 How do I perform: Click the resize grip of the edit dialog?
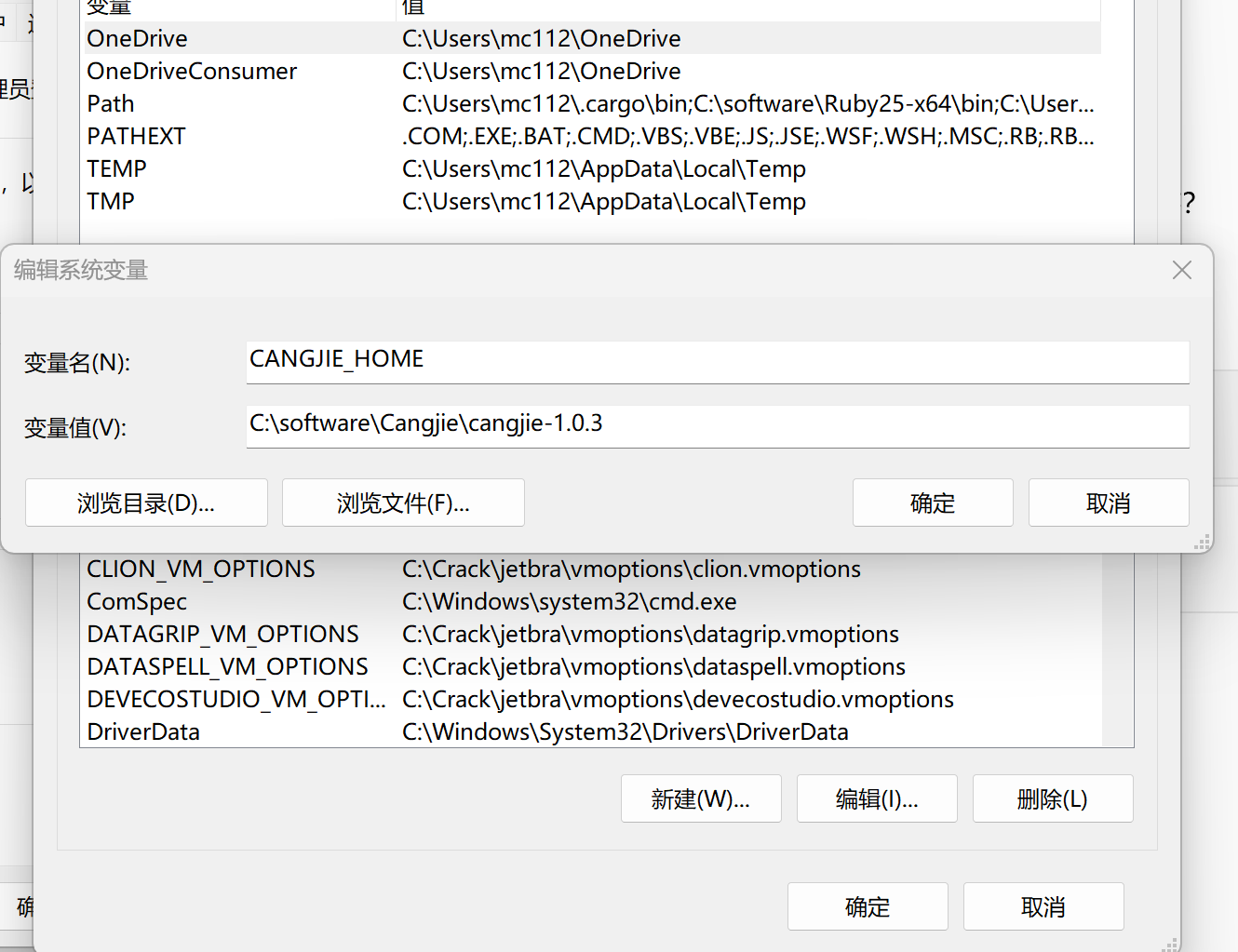point(1202,542)
